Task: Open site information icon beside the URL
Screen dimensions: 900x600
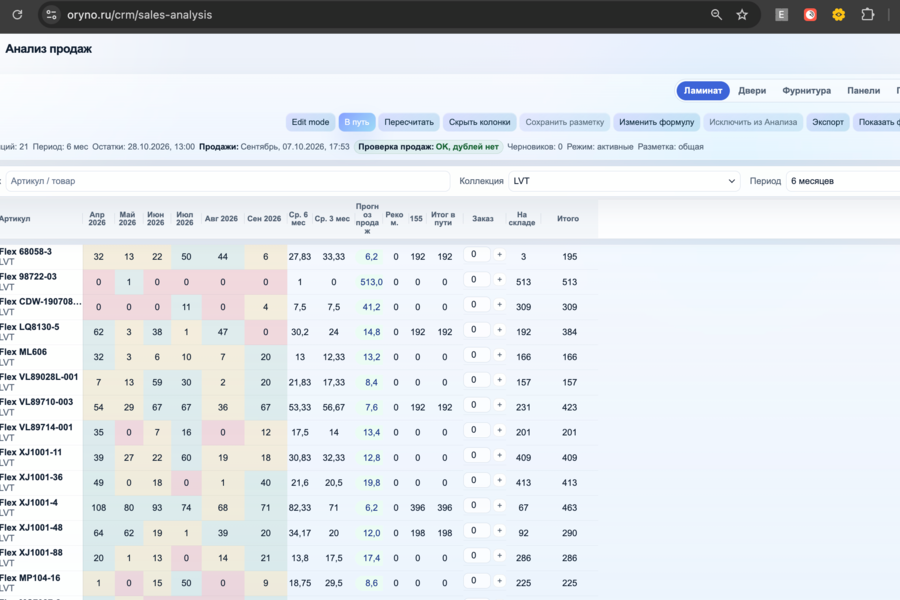Action: [x=51, y=15]
